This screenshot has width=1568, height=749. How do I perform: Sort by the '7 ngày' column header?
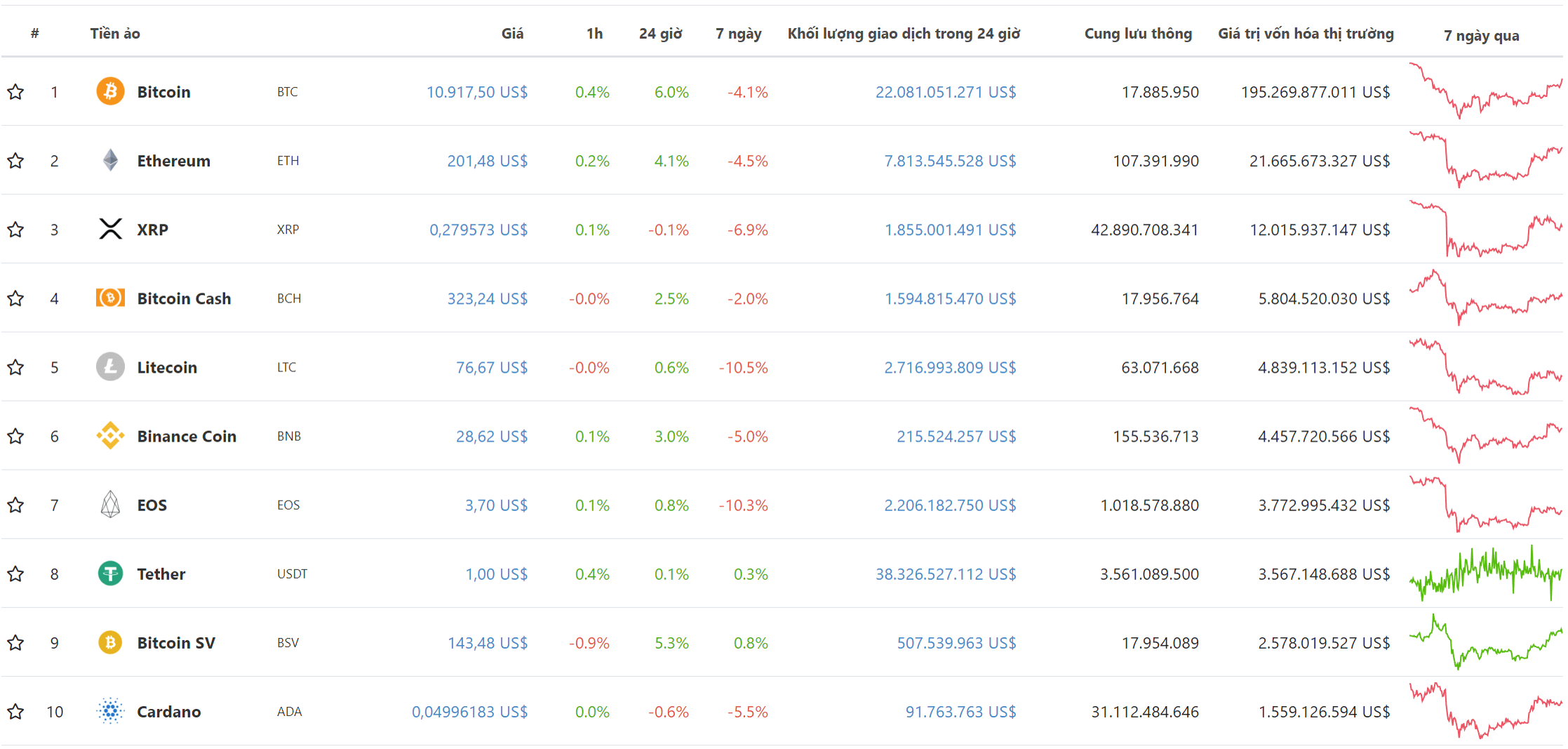(738, 33)
